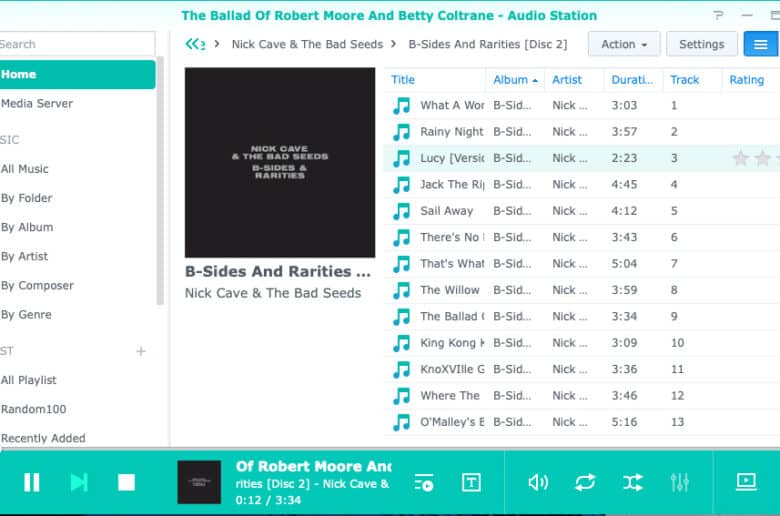Sort by the Album column header
The height and width of the screenshot is (516, 780).
(515, 80)
